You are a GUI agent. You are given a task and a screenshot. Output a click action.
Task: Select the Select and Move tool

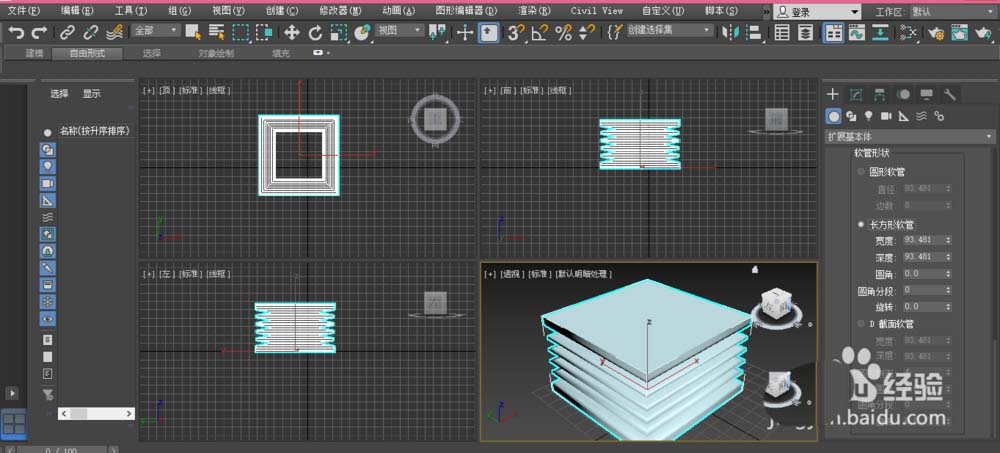292,32
